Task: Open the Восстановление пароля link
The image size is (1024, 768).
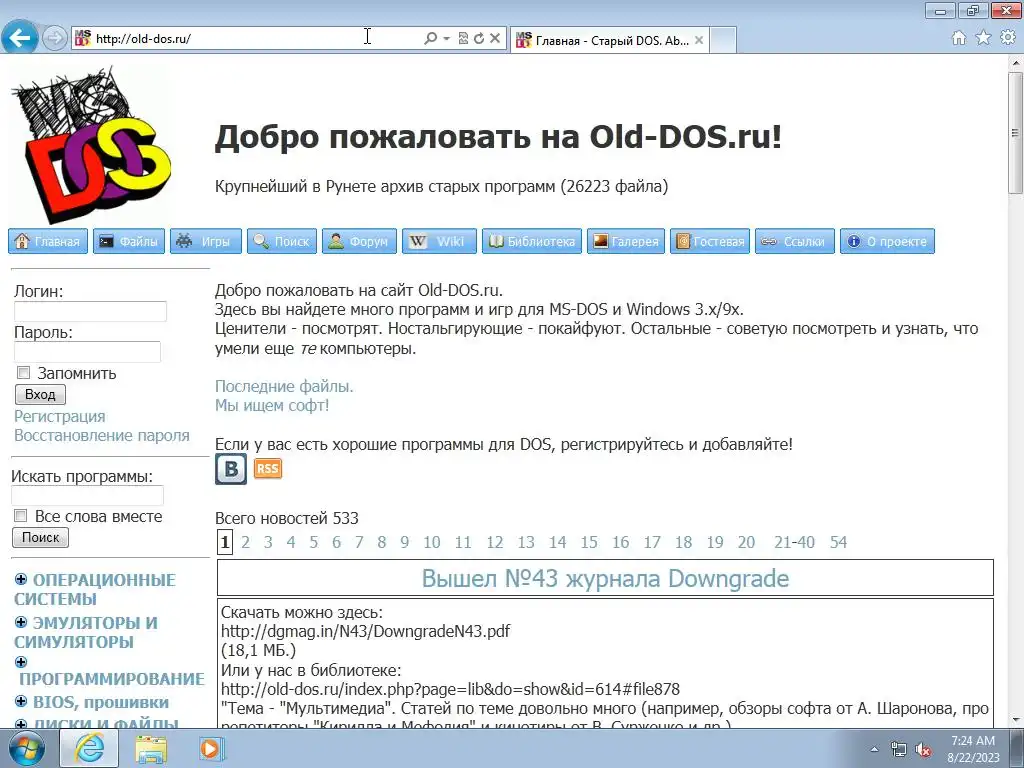Action: click(x=102, y=436)
